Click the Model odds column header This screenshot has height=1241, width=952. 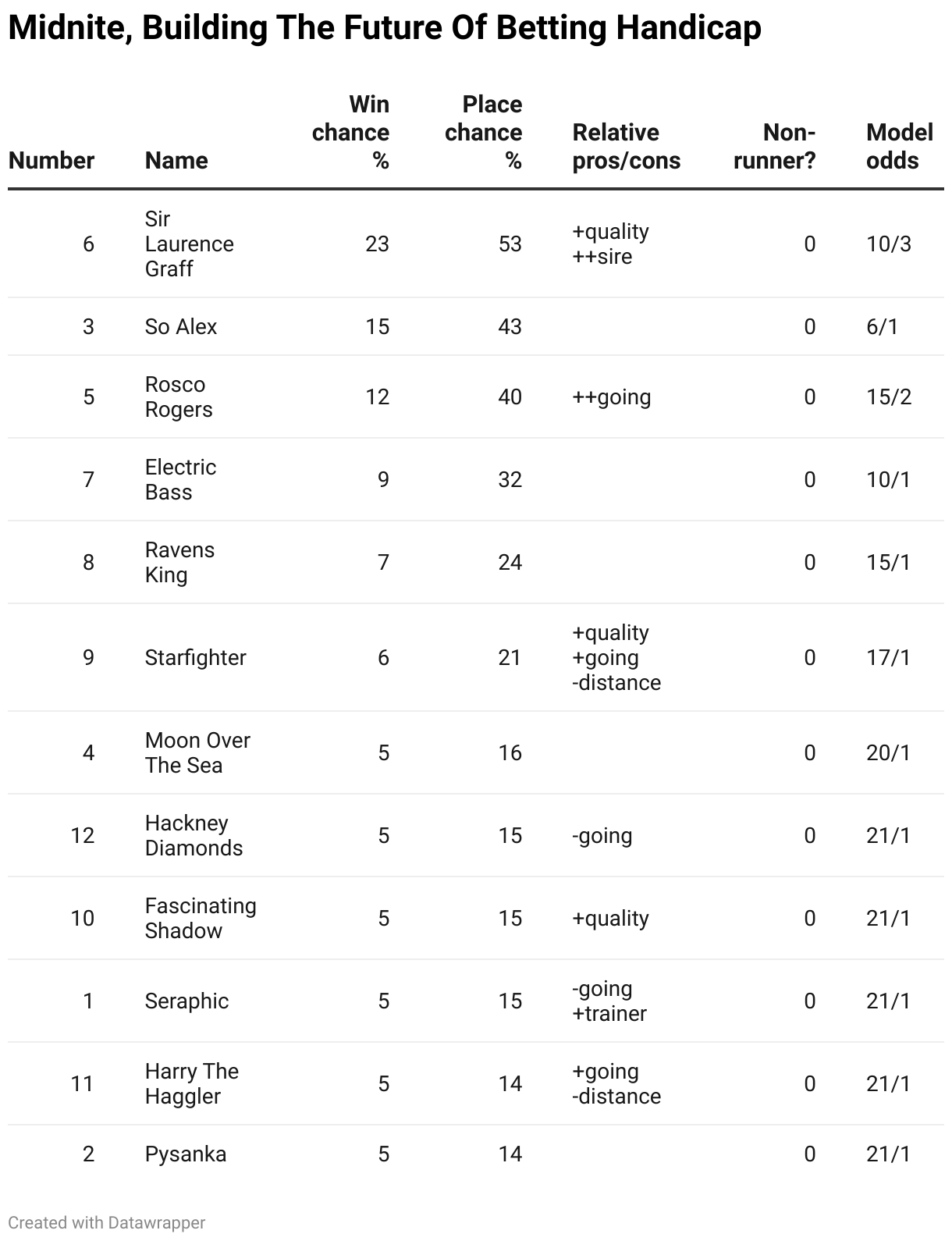pos(899,146)
